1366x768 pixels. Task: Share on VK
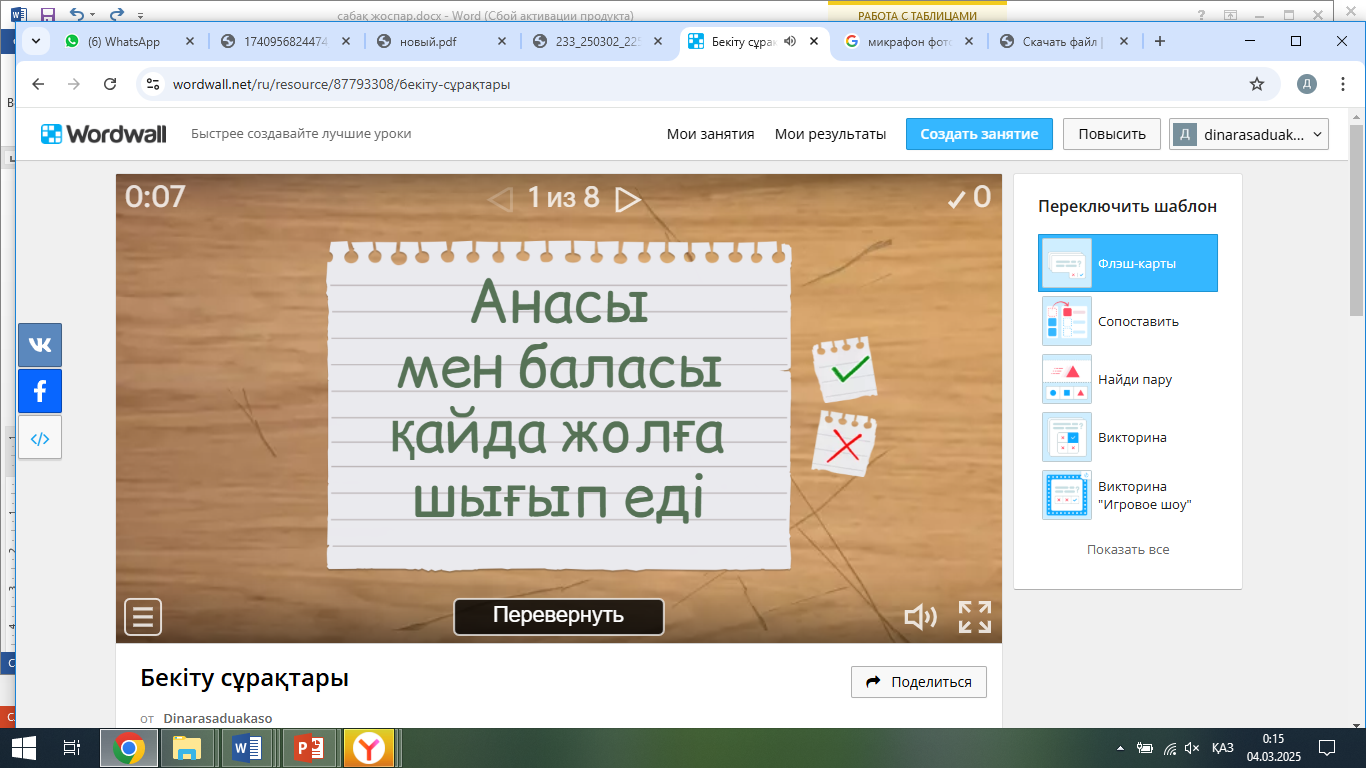[x=40, y=345]
